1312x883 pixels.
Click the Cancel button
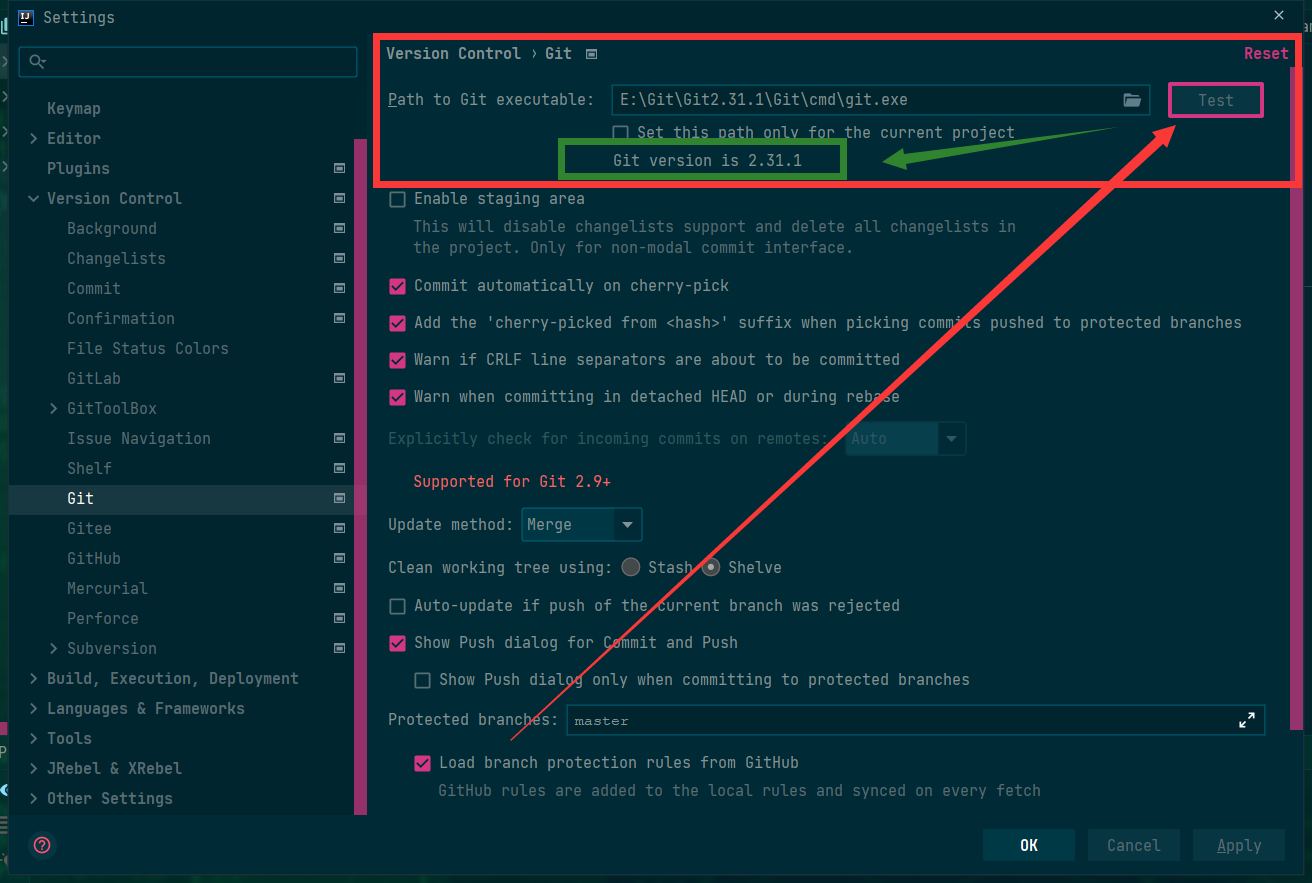[1134, 845]
